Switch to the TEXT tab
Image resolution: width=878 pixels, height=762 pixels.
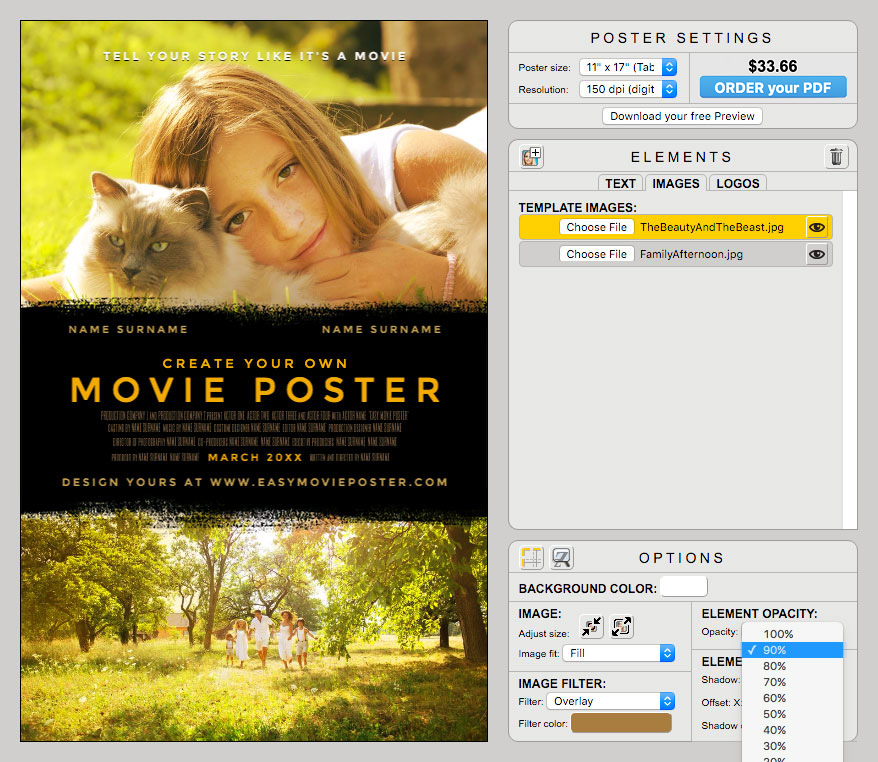[620, 183]
